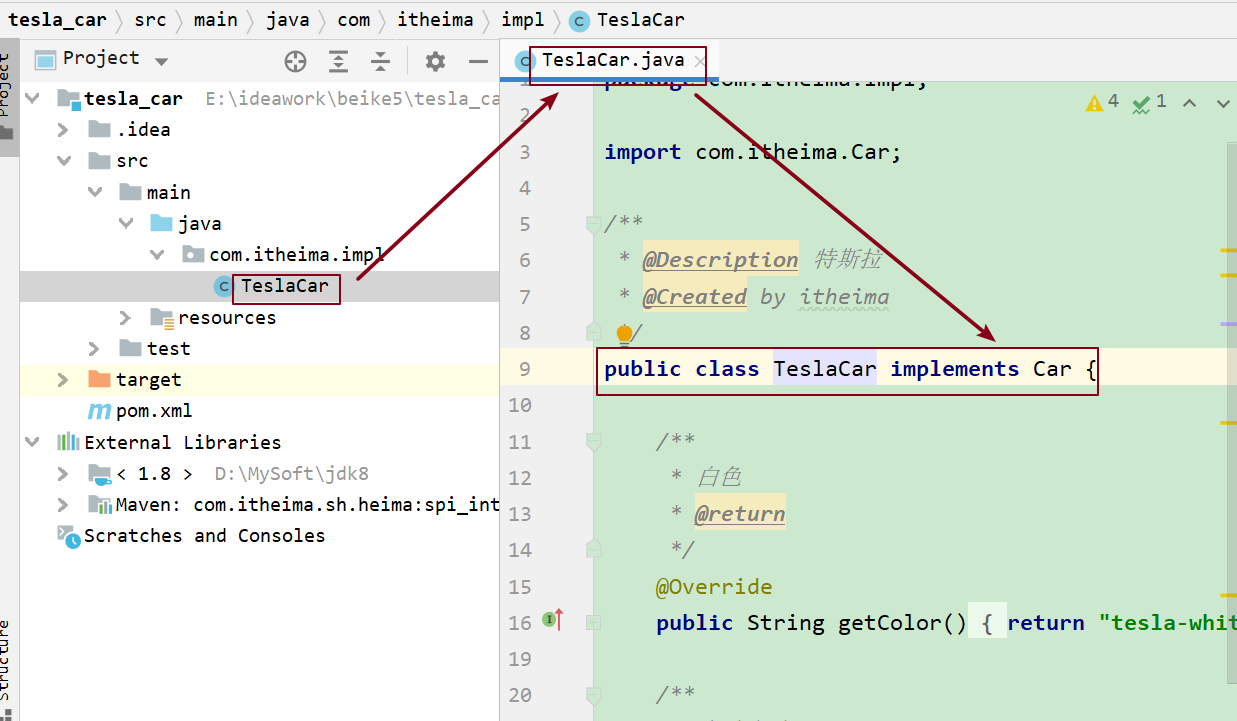Open pom.xml in project tree
Image resolution: width=1237 pixels, height=721 pixels.
click(x=153, y=411)
